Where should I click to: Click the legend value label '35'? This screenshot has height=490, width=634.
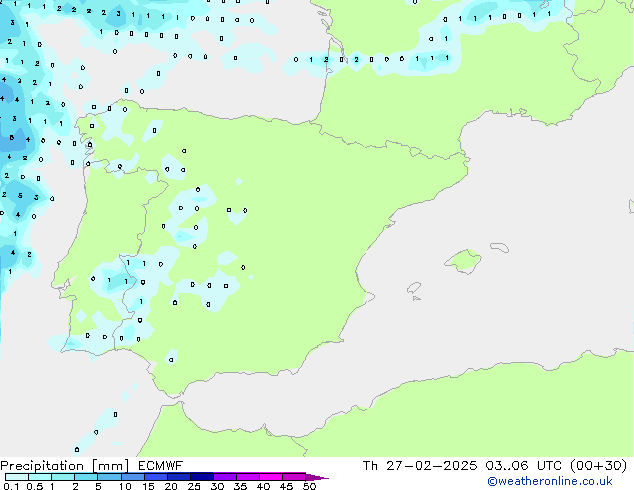[240, 486]
